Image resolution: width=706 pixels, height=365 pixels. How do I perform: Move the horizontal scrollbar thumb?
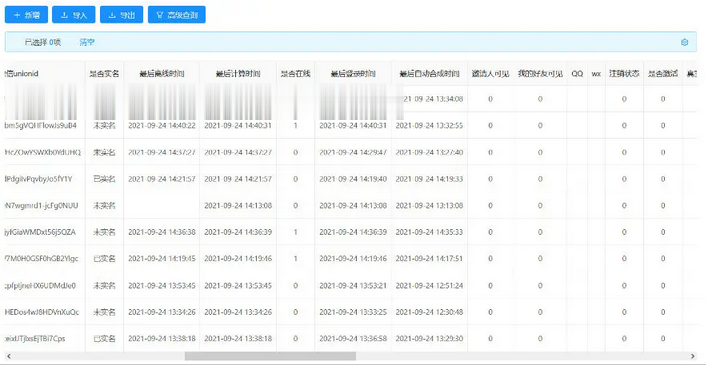click(270, 356)
